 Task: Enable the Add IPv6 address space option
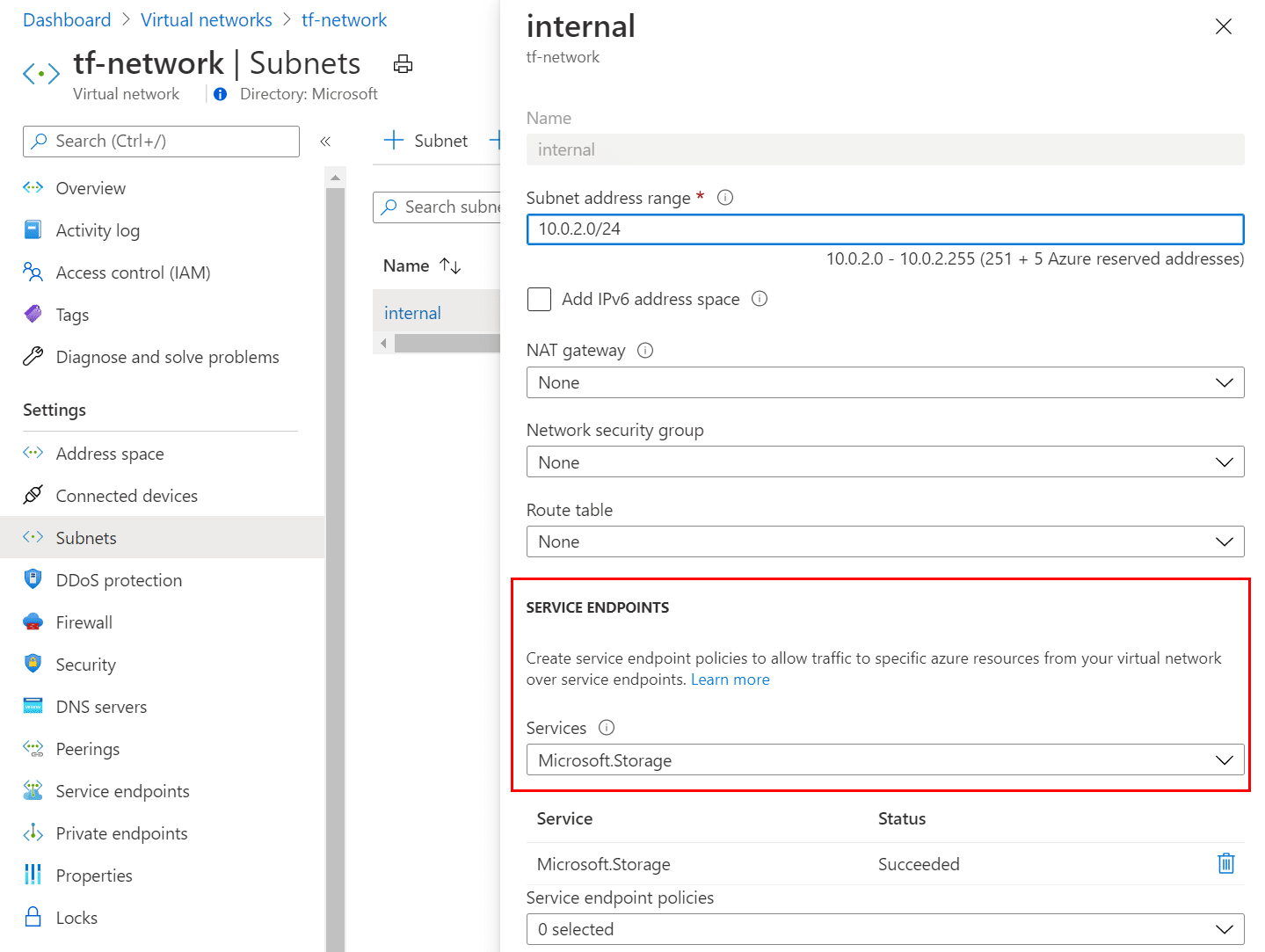point(539,299)
